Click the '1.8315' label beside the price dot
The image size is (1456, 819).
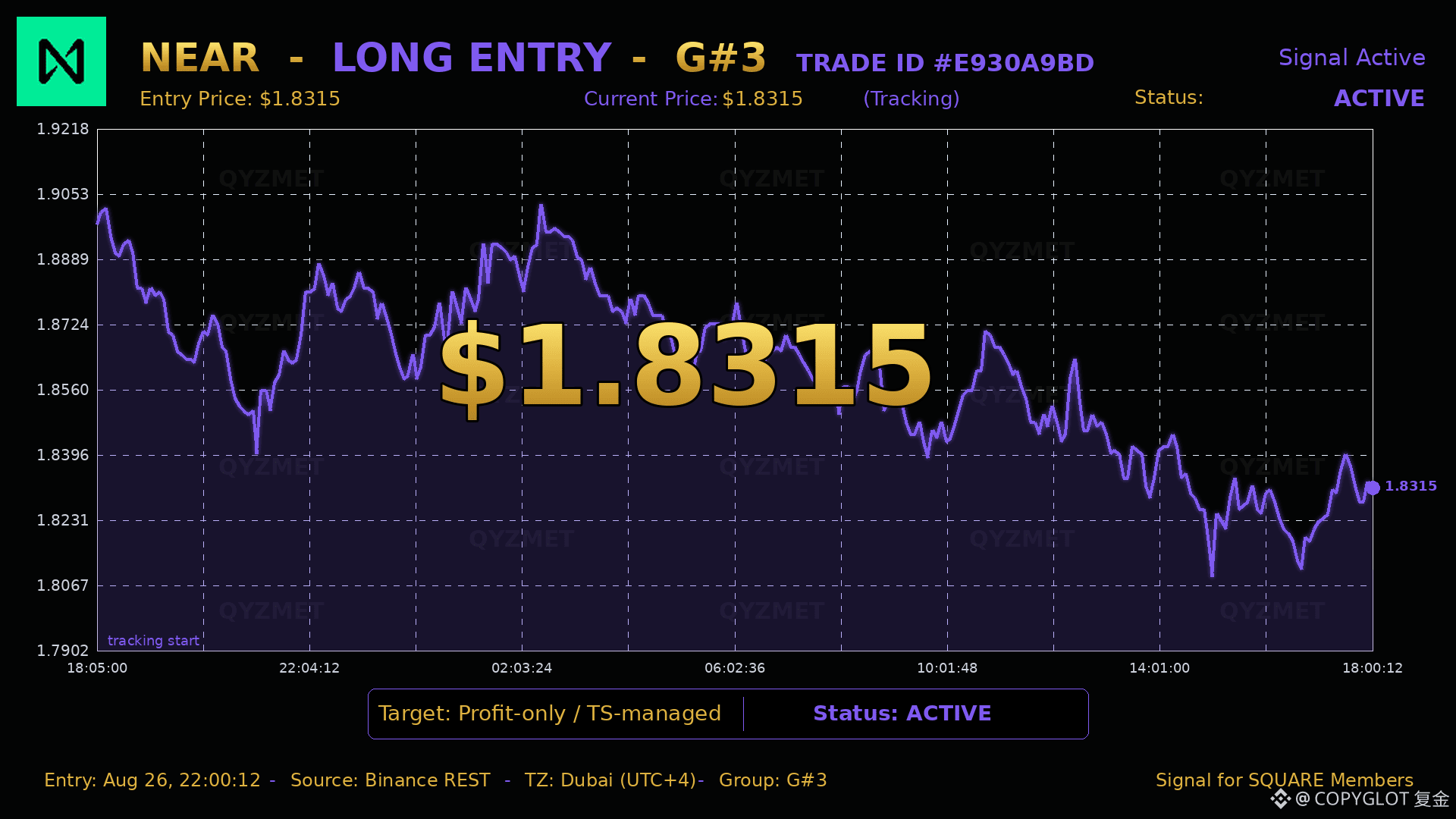1410,486
